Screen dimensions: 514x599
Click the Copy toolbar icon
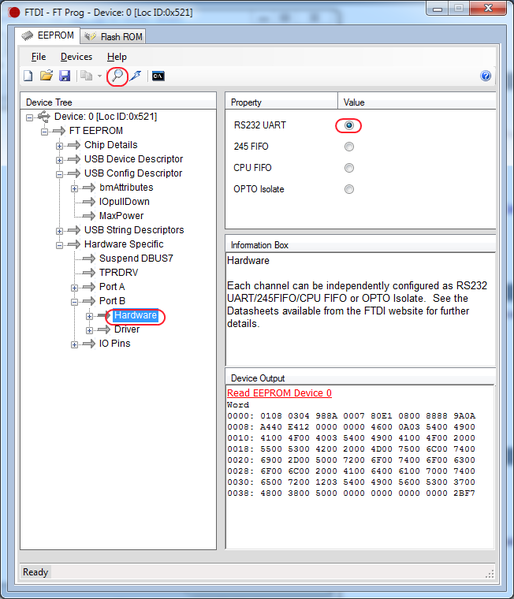click(86, 76)
